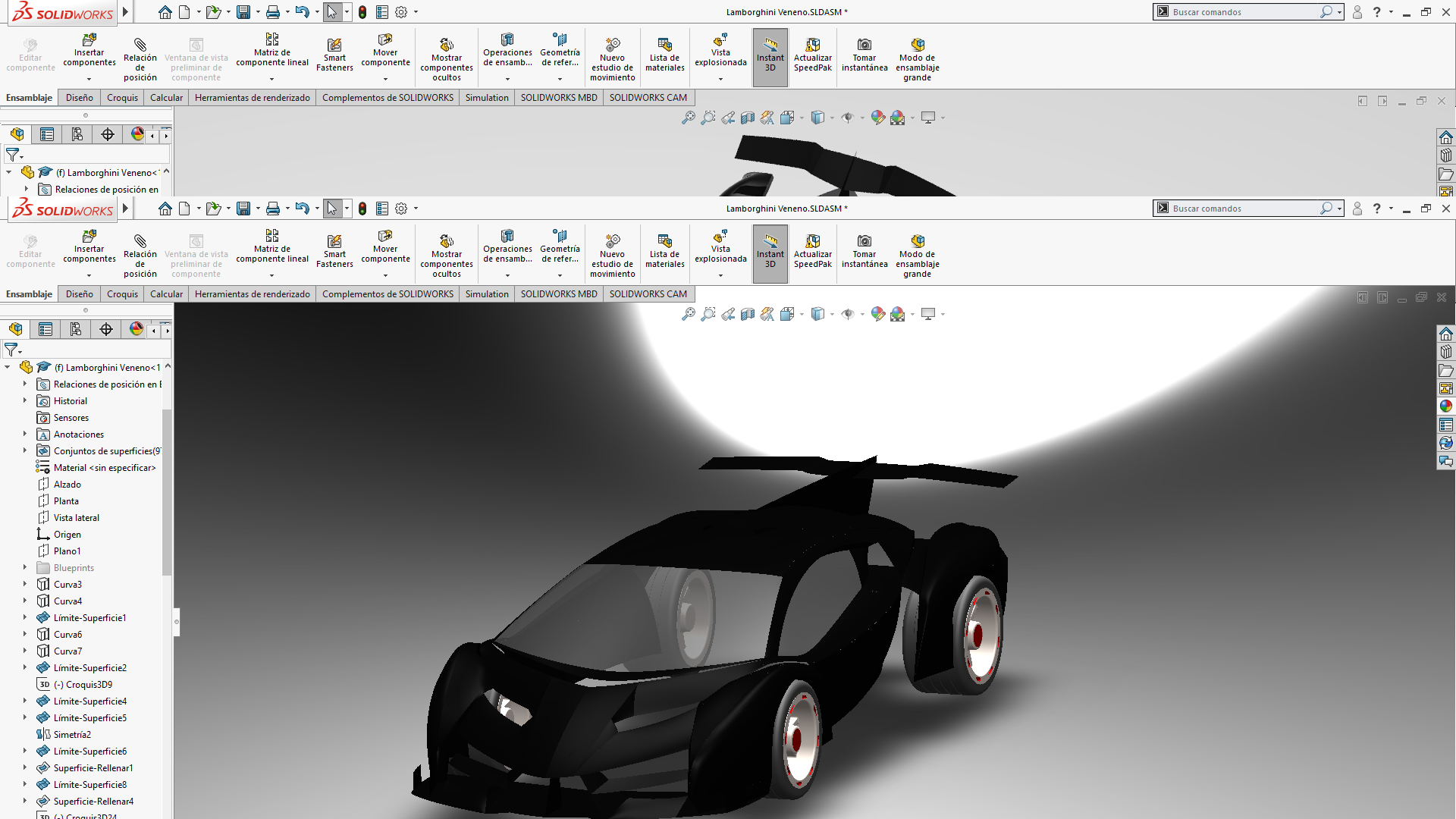Image resolution: width=1456 pixels, height=819 pixels.
Task: Open Herramientas de renderizado tab, lower window
Action: [x=253, y=294]
